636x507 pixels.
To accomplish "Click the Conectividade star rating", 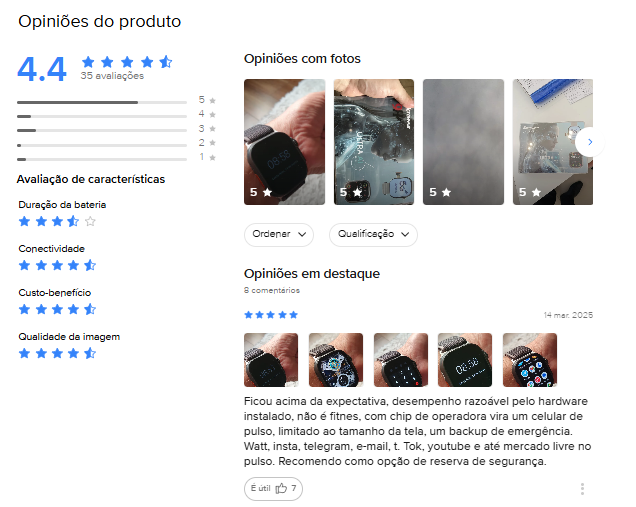I will [x=57, y=265].
